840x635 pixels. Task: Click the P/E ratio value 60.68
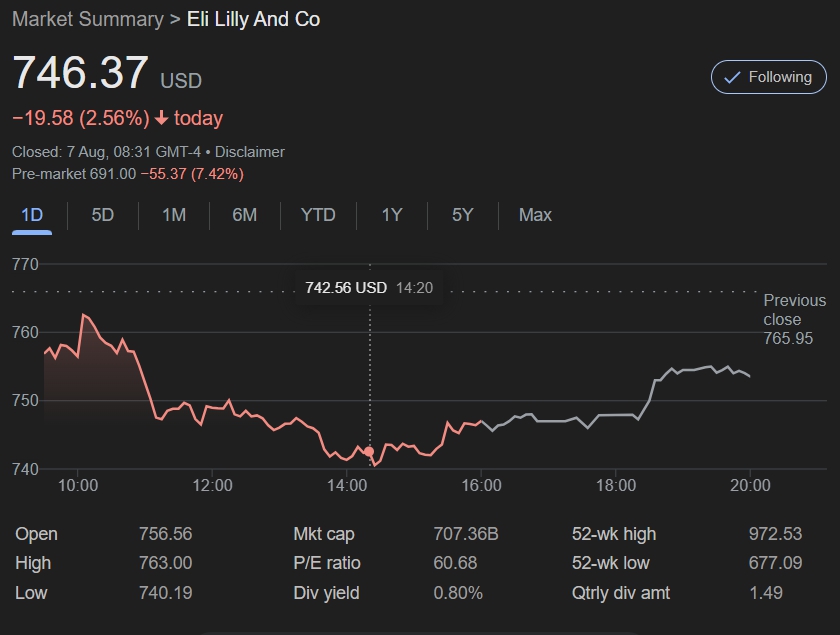455,563
